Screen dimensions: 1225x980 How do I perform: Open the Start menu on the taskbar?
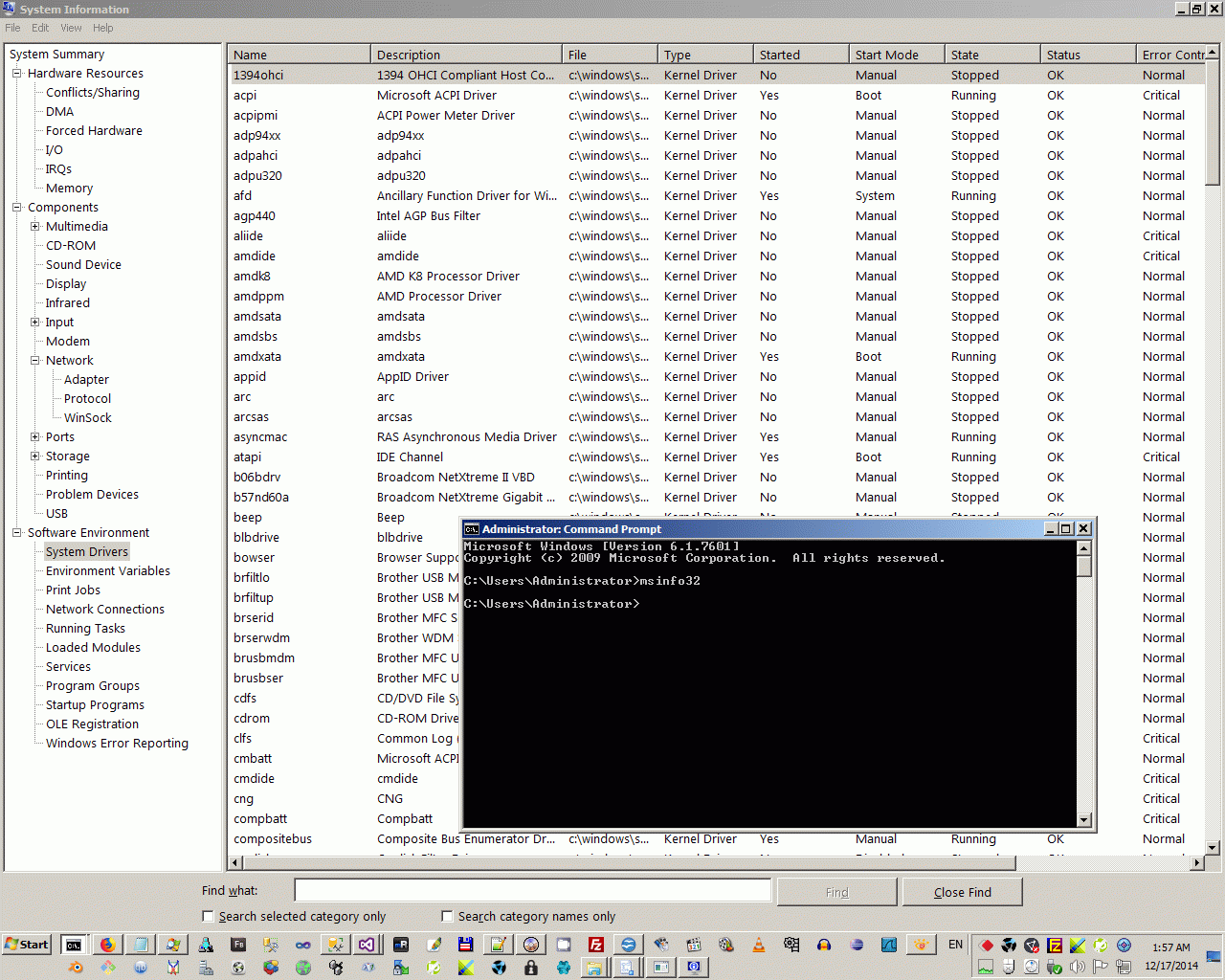(27, 945)
